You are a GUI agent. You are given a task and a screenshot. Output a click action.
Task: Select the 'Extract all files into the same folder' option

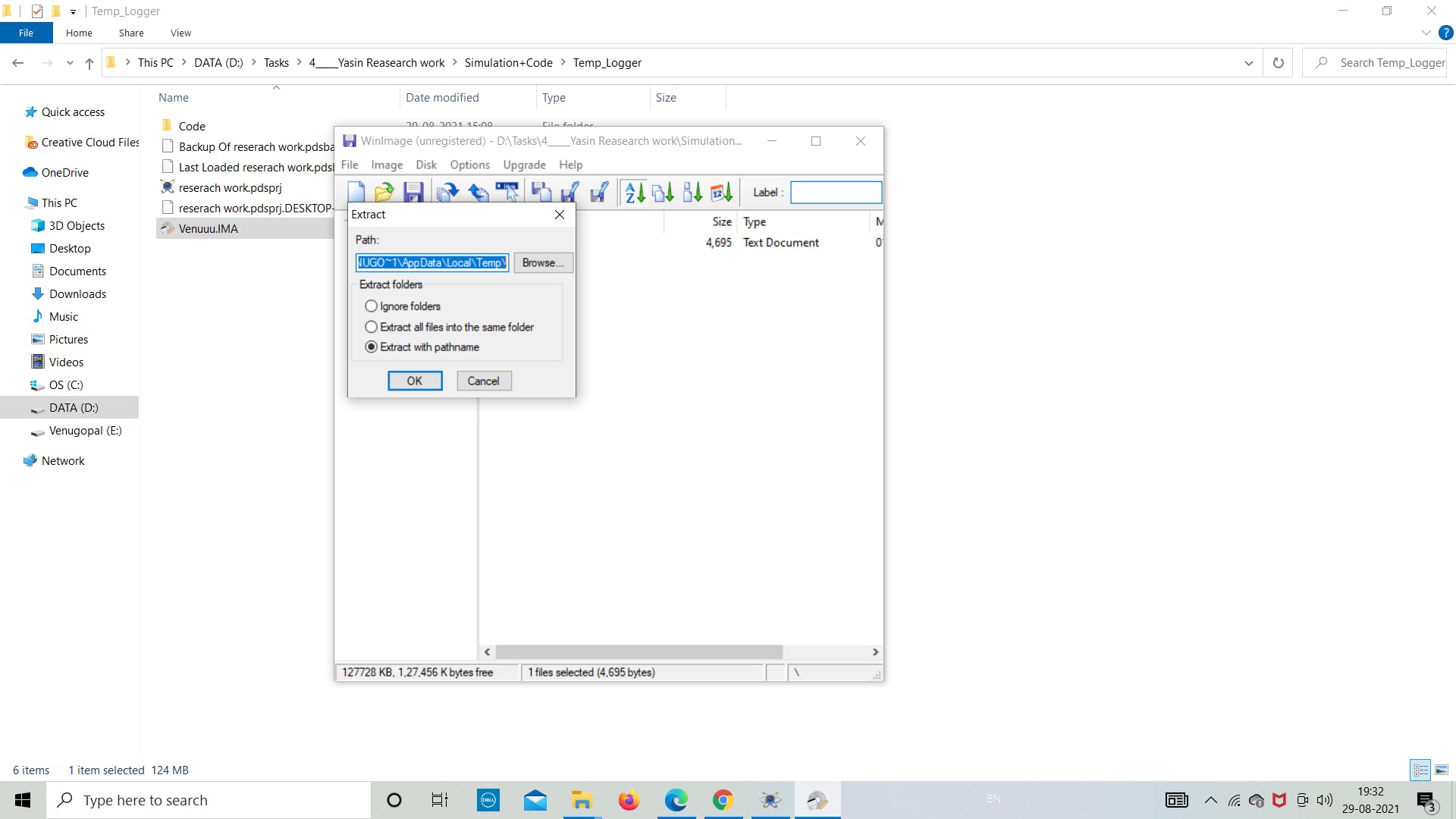[x=372, y=326]
